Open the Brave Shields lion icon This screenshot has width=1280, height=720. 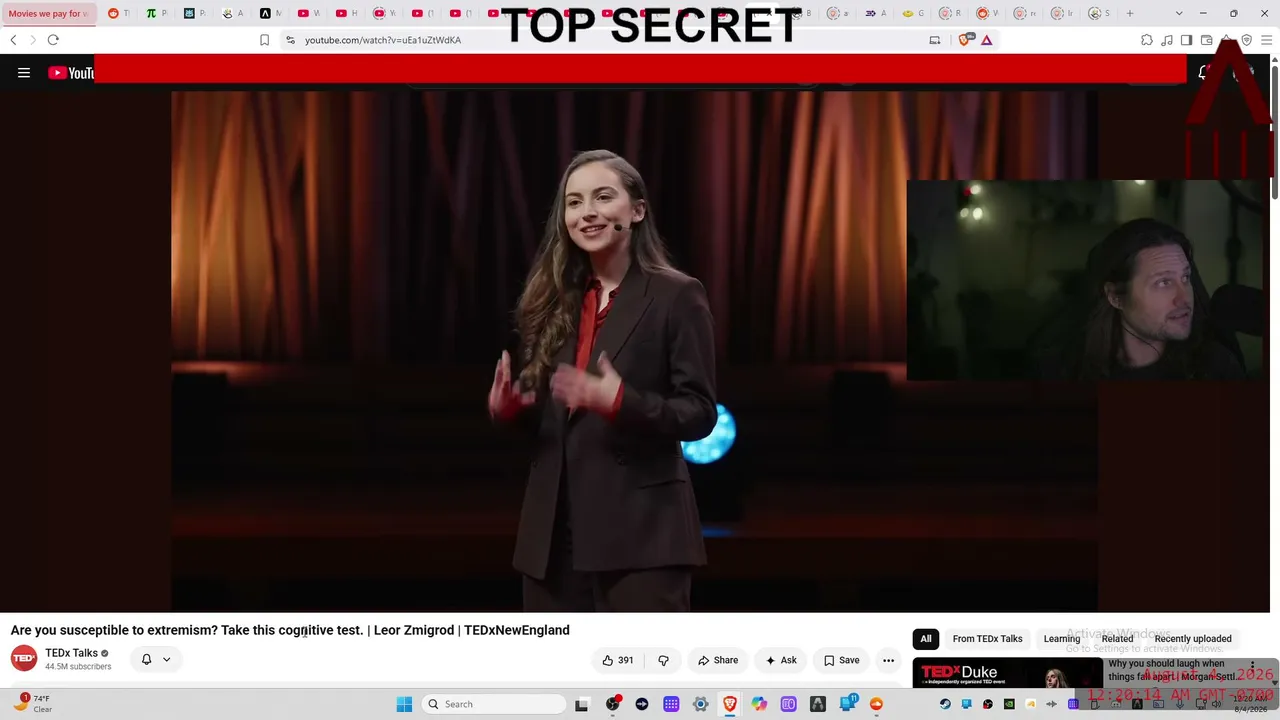click(x=965, y=40)
